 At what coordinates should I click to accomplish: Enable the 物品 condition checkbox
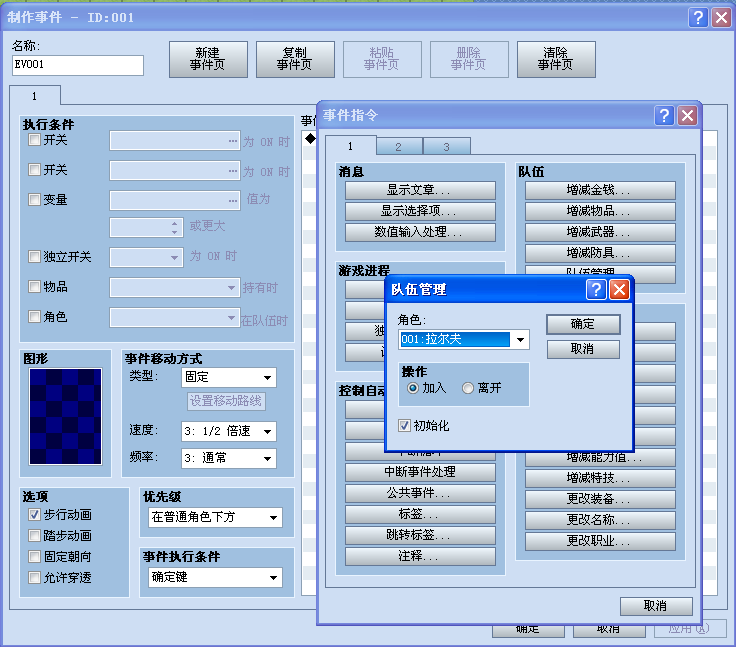point(34,286)
